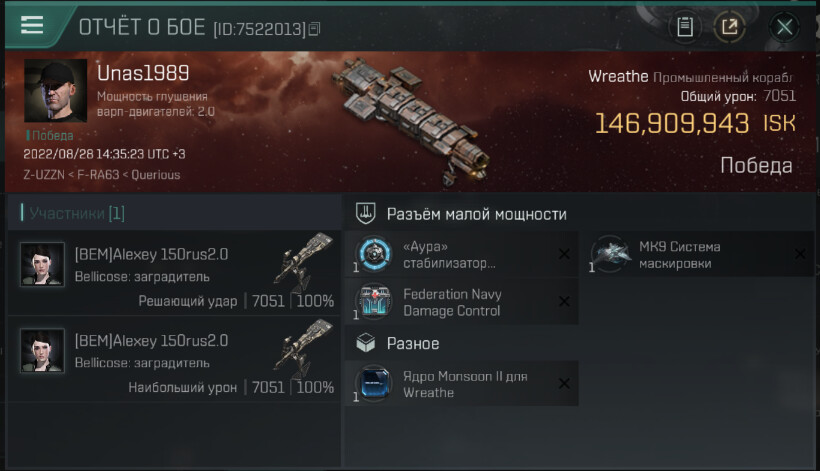
Task: Click the Ядро Monsoon II item icon
Action: coord(373,384)
